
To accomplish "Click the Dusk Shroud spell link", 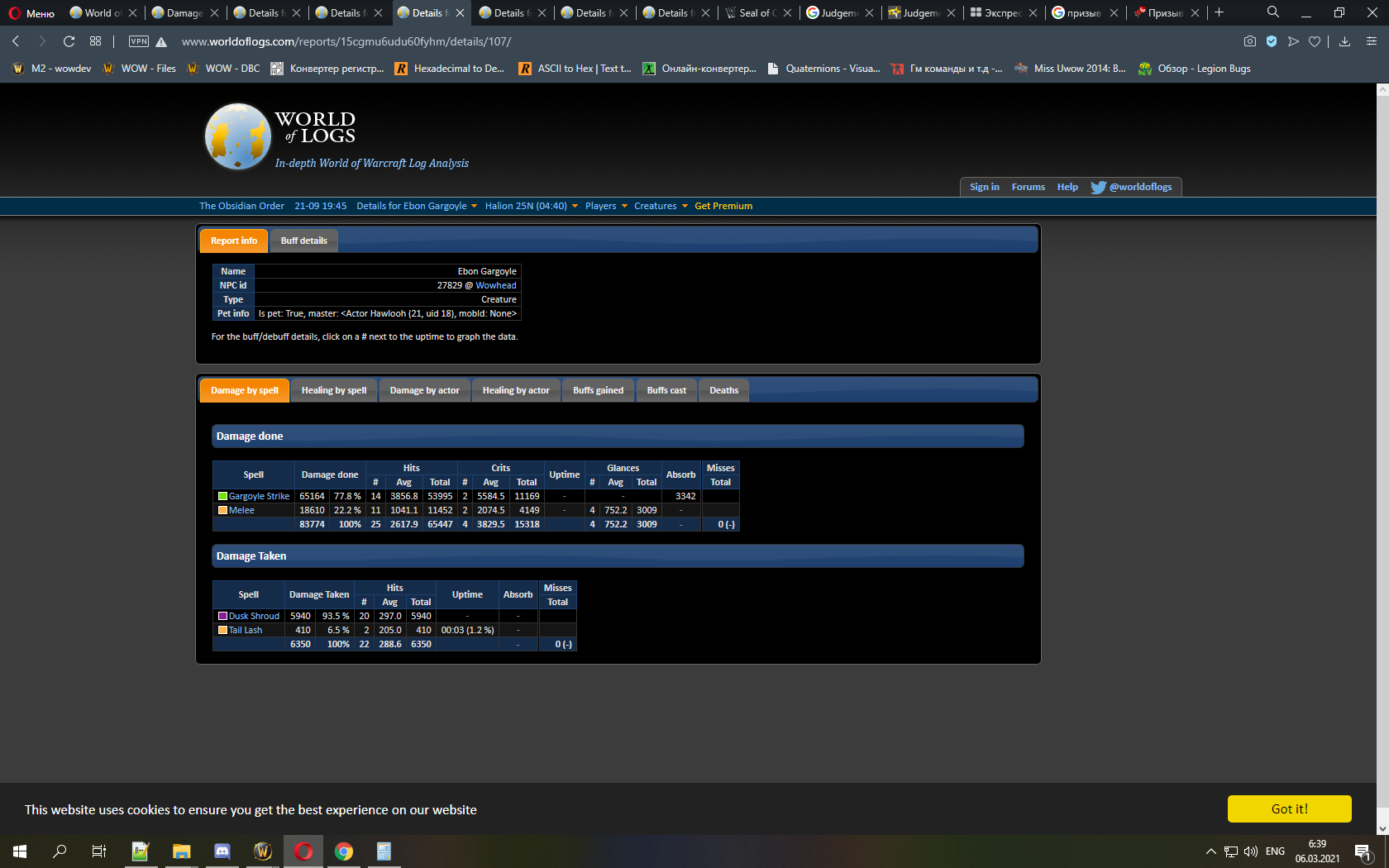I will 254,616.
